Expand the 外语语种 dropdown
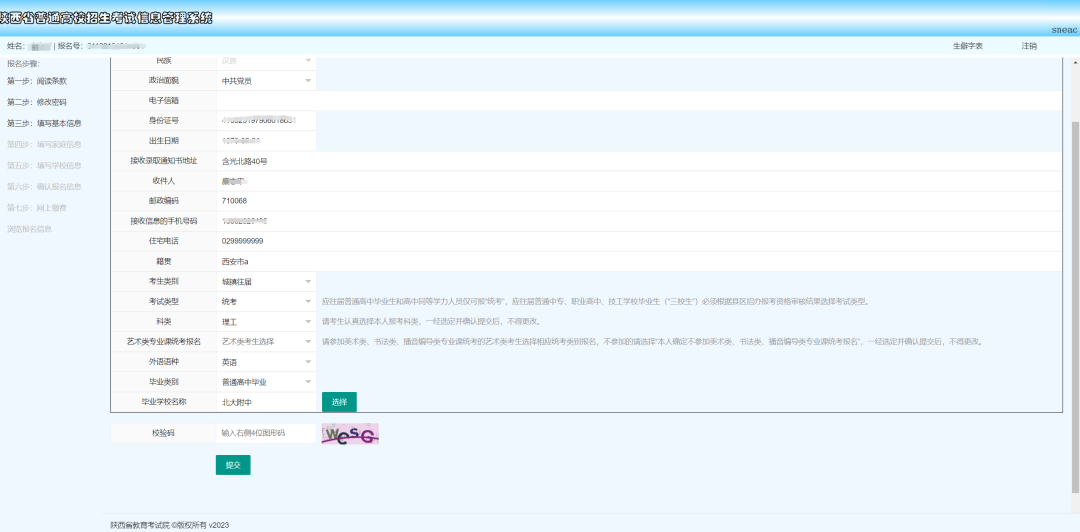1080x532 pixels. (x=266, y=362)
